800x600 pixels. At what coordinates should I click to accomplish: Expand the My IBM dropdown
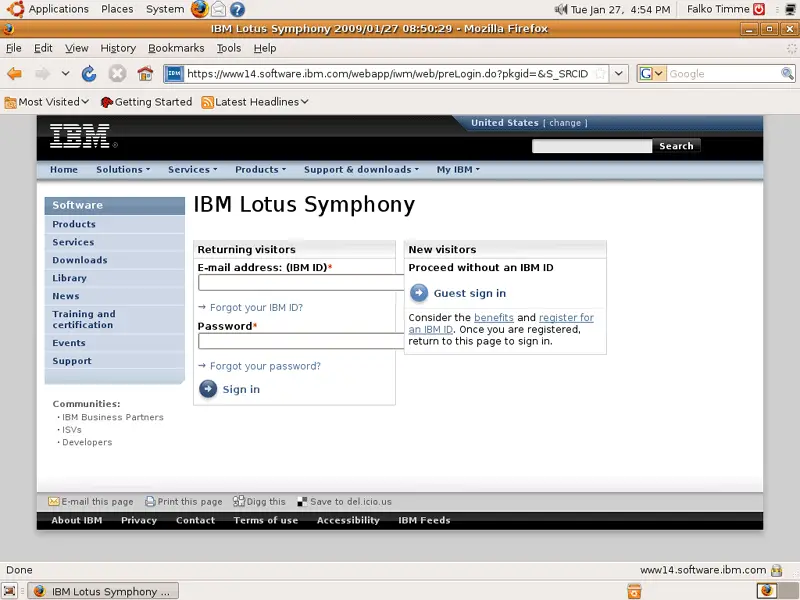tap(458, 169)
